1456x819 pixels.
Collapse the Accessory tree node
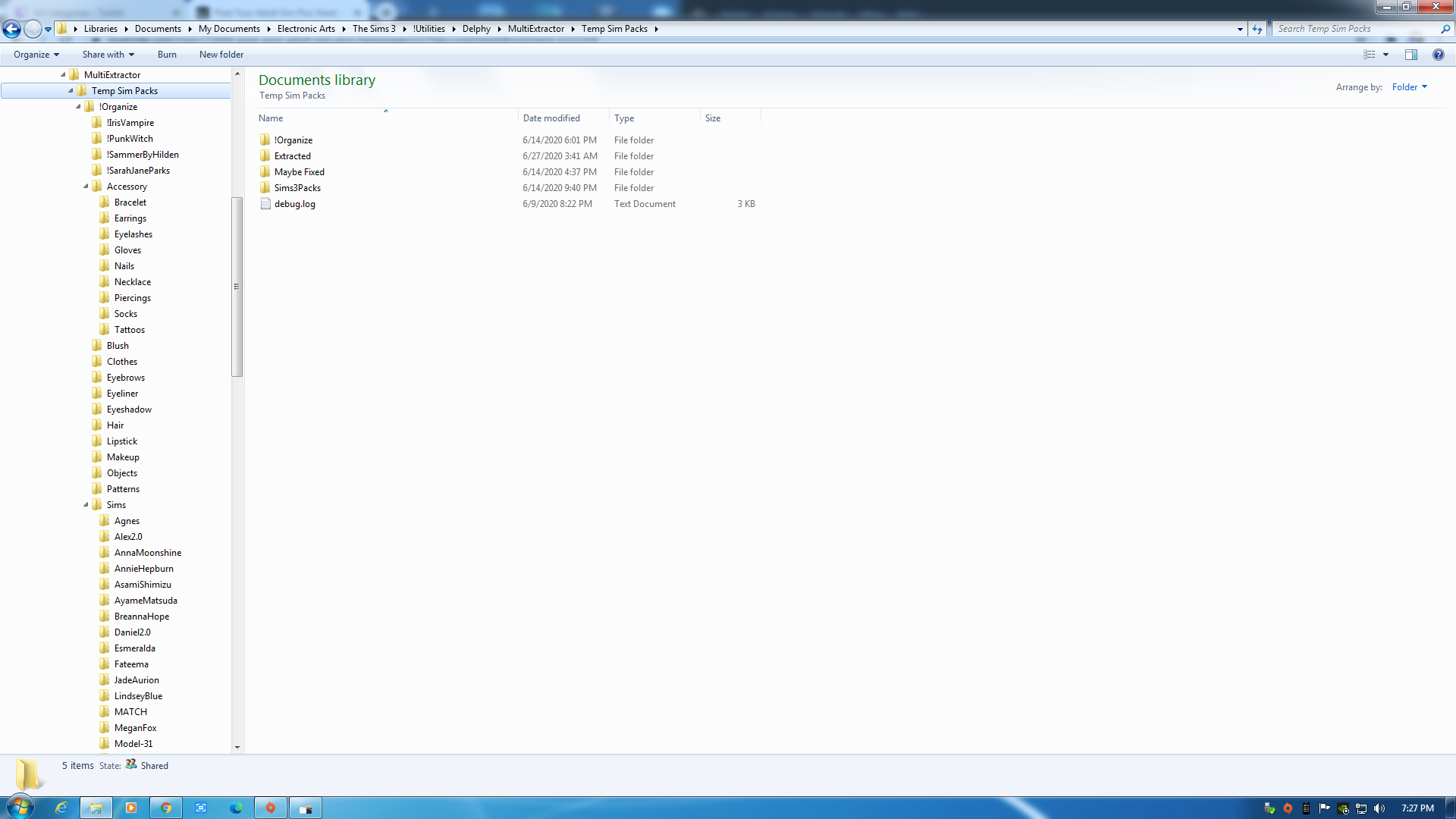tap(86, 187)
